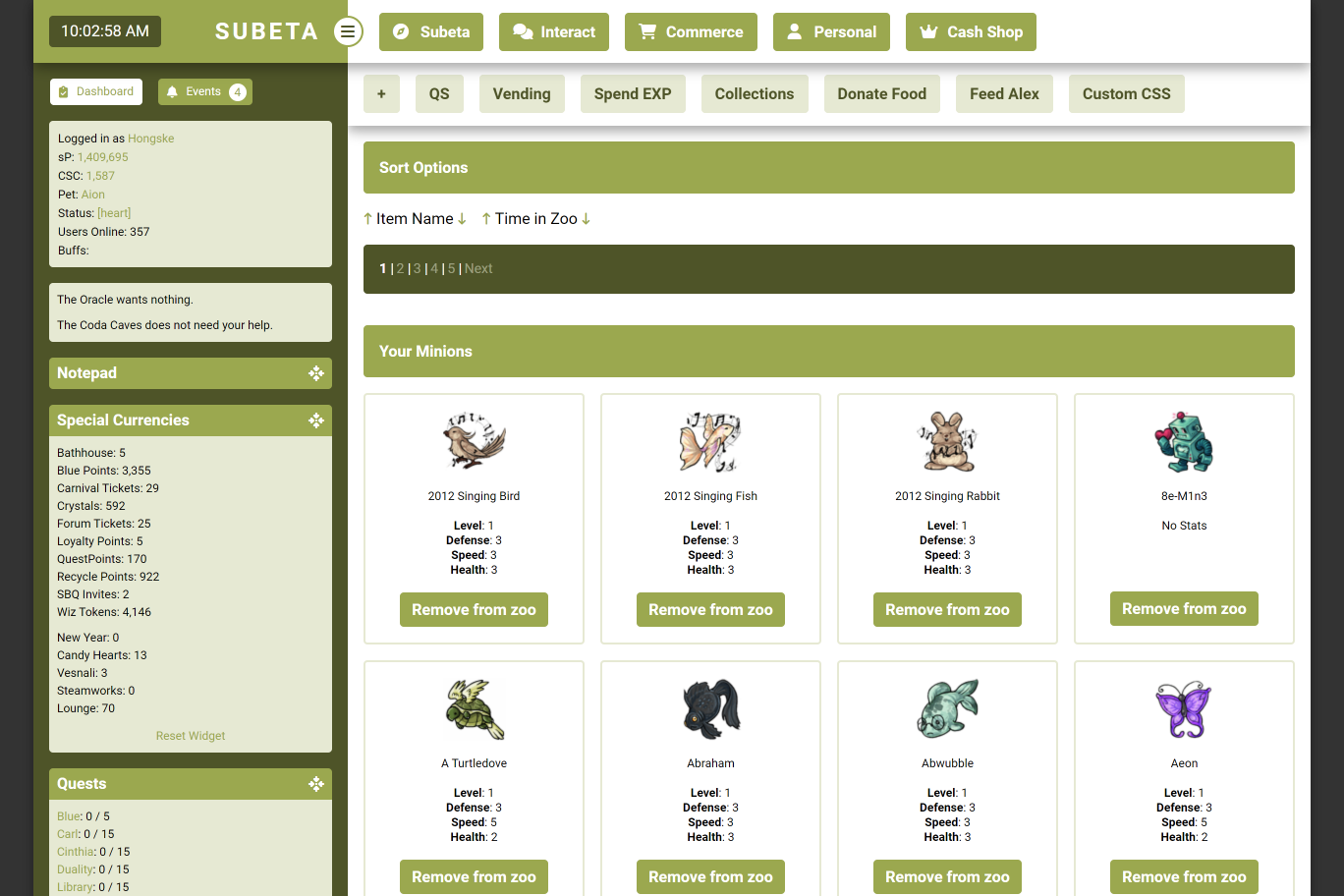This screenshot has width=1344, height=896.
Task: Click the move icon on Notepad widget
Action: click(315, 373)
